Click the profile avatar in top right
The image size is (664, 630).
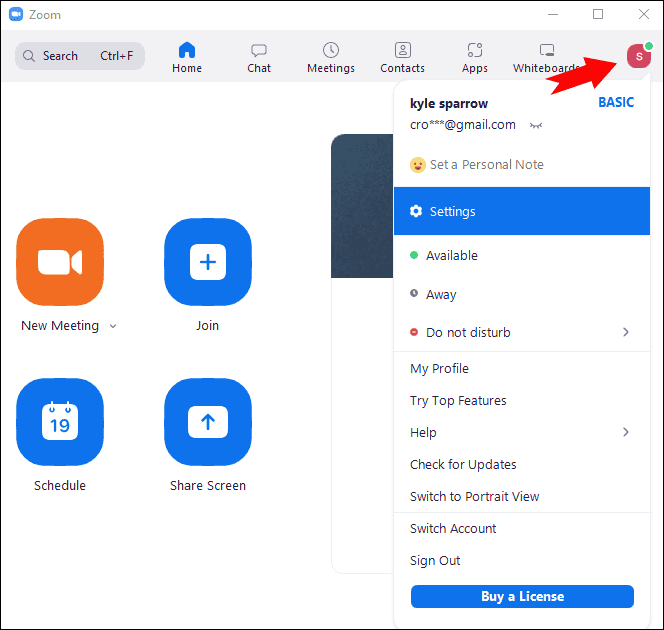[x=638, y=56]
